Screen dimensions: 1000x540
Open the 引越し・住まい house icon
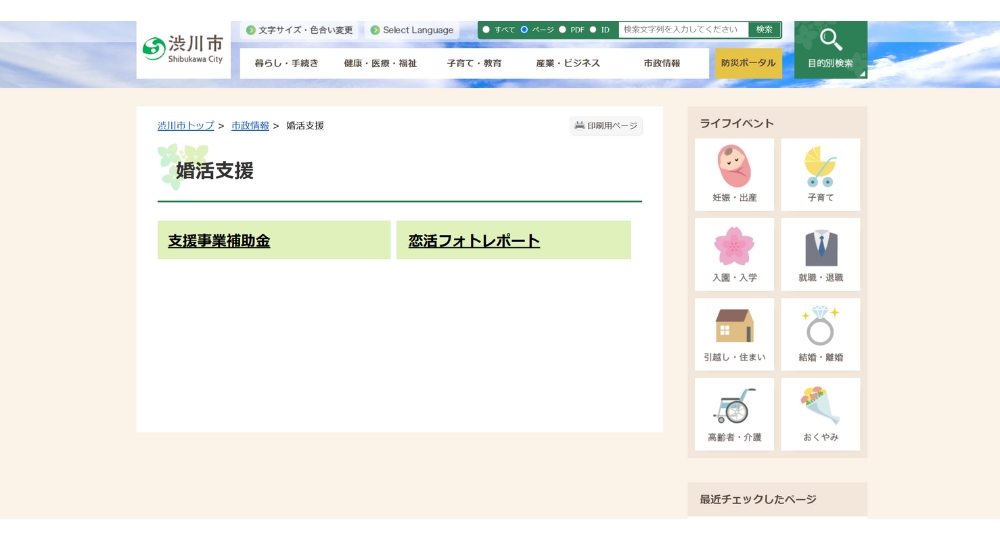click(734, 327)
